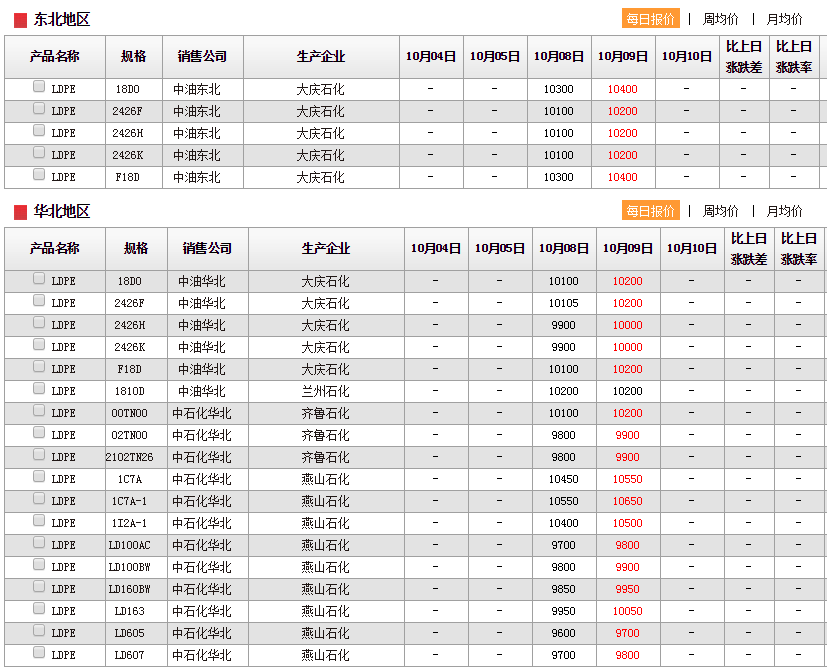Image resolution: width=827 pixels, height=669 pixels.
Task: Check the 东北地区 LDPE F18D row box
Action: [39, 174]
